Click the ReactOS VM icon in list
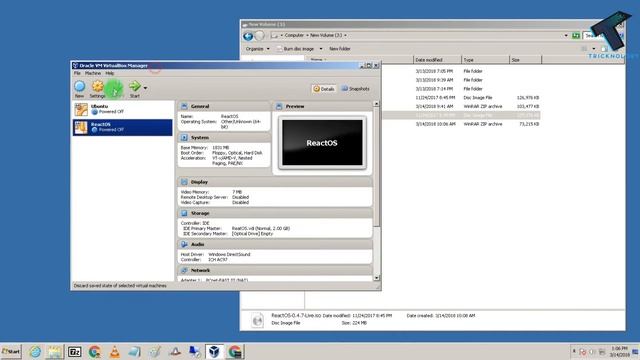 (x=81, y=127)
